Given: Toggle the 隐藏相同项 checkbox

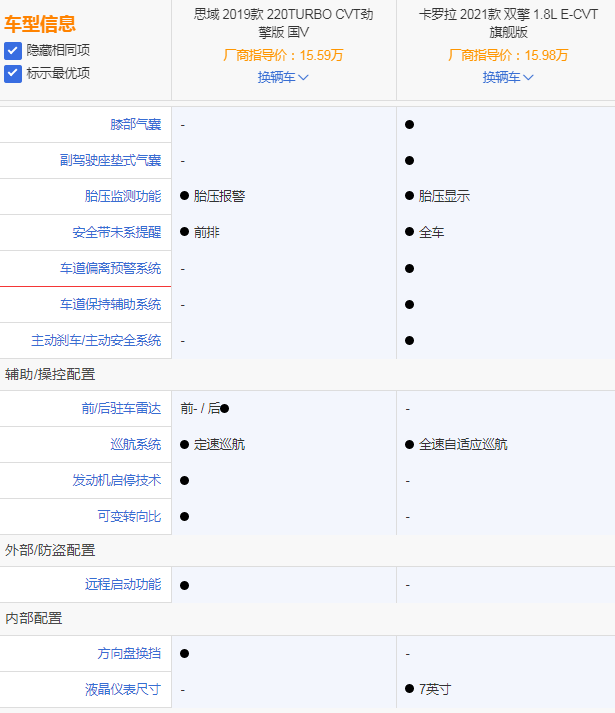Looking at the screenshot, I should click(13, 50).
